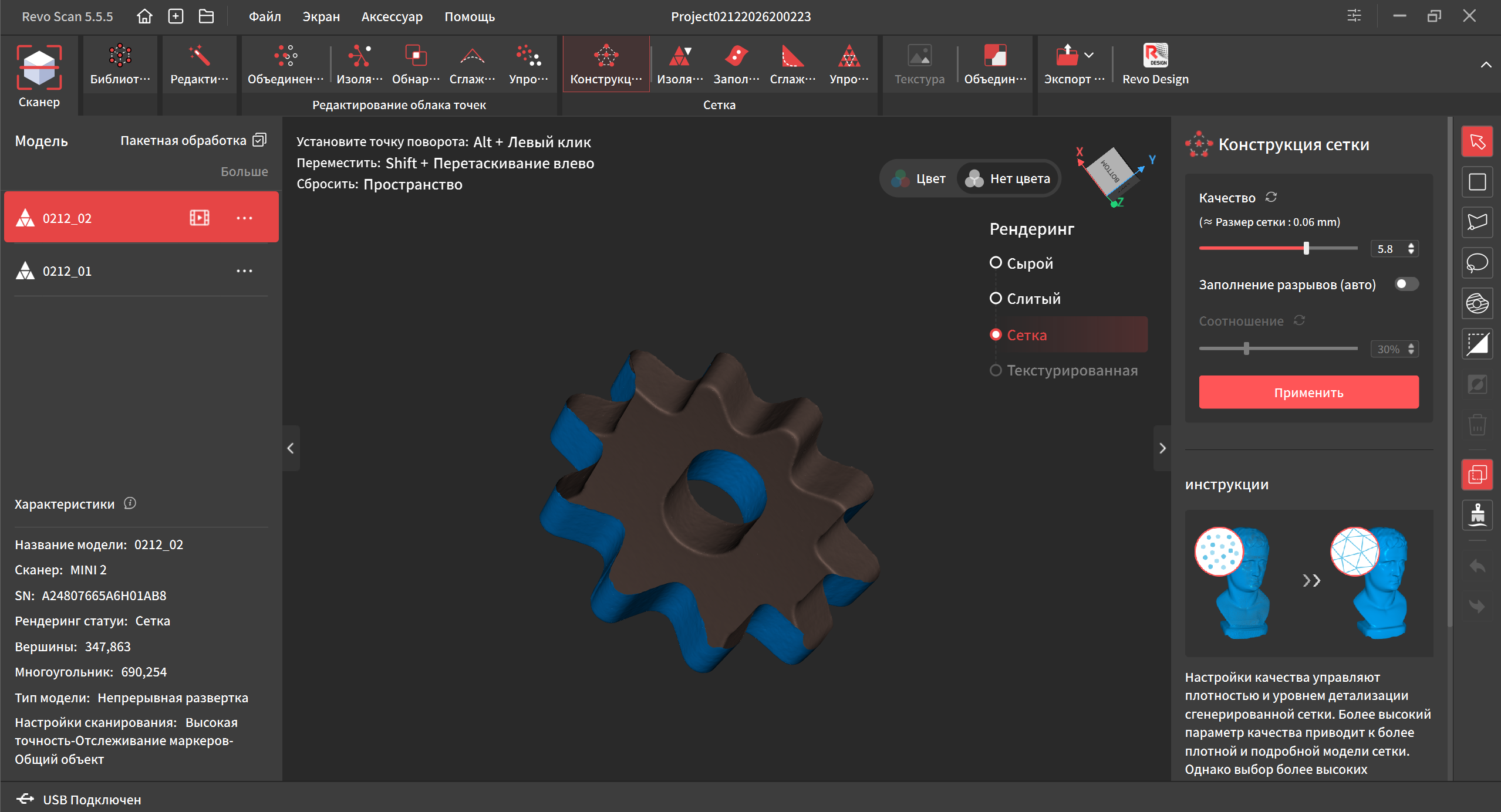Open the Файл menu
Image resolution: width=1501 pixels, height=812 pixels.
tap(265, 16)
